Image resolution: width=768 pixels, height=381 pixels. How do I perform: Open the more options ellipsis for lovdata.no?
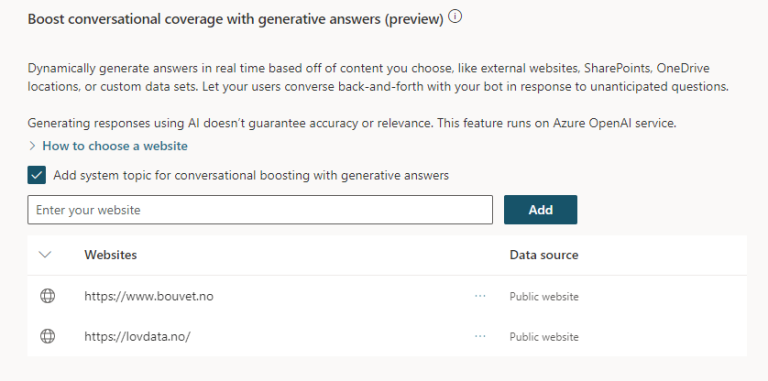[x=480, y=336]
